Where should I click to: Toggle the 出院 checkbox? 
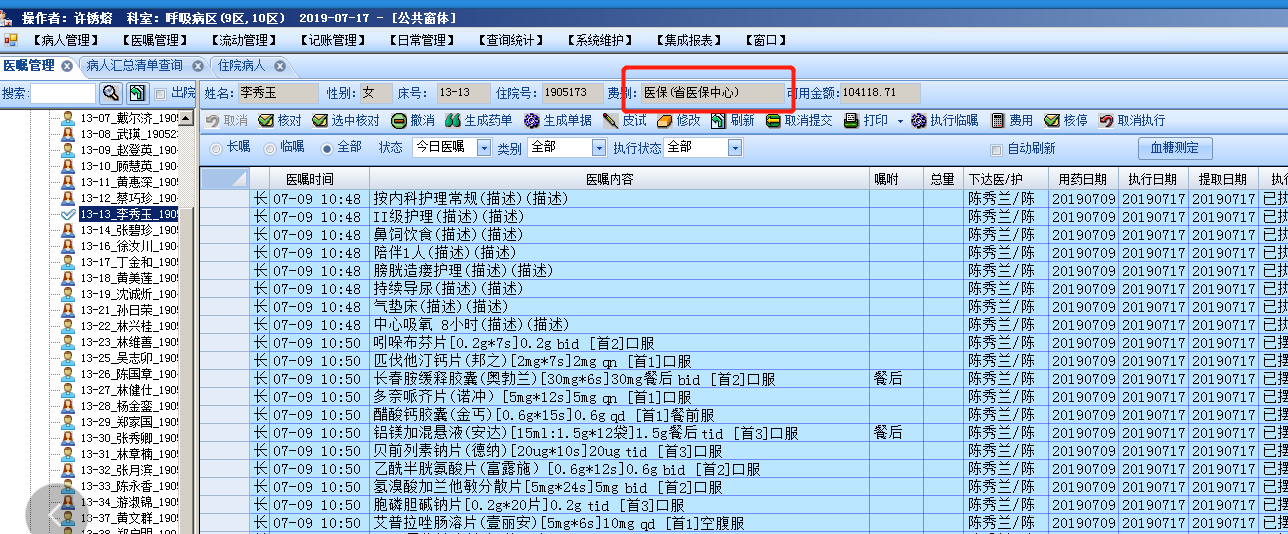(161, 93)
